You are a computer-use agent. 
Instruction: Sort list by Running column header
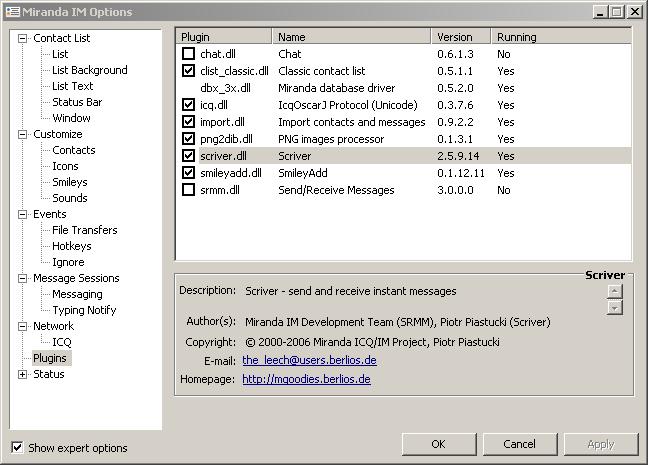(516, 37)
